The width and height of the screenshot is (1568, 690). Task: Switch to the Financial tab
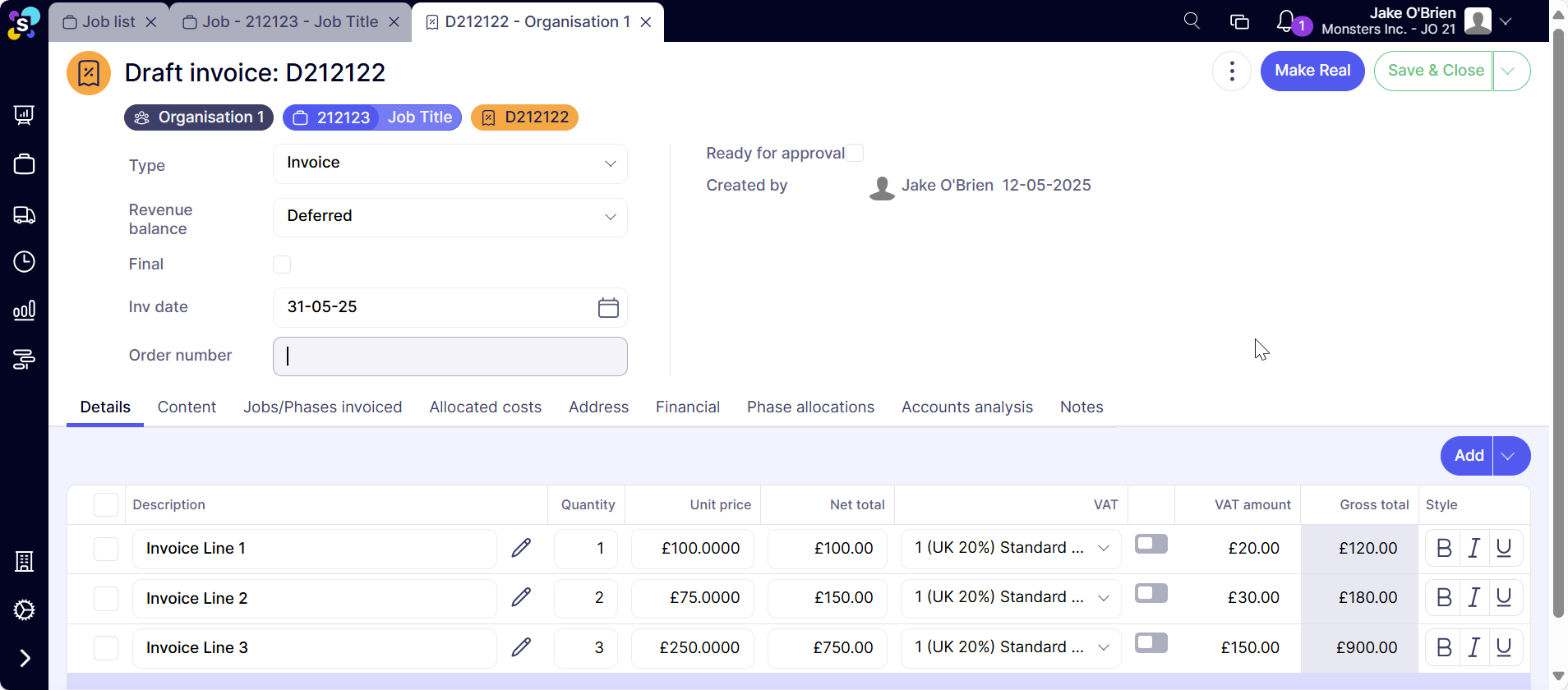(687, 407)
